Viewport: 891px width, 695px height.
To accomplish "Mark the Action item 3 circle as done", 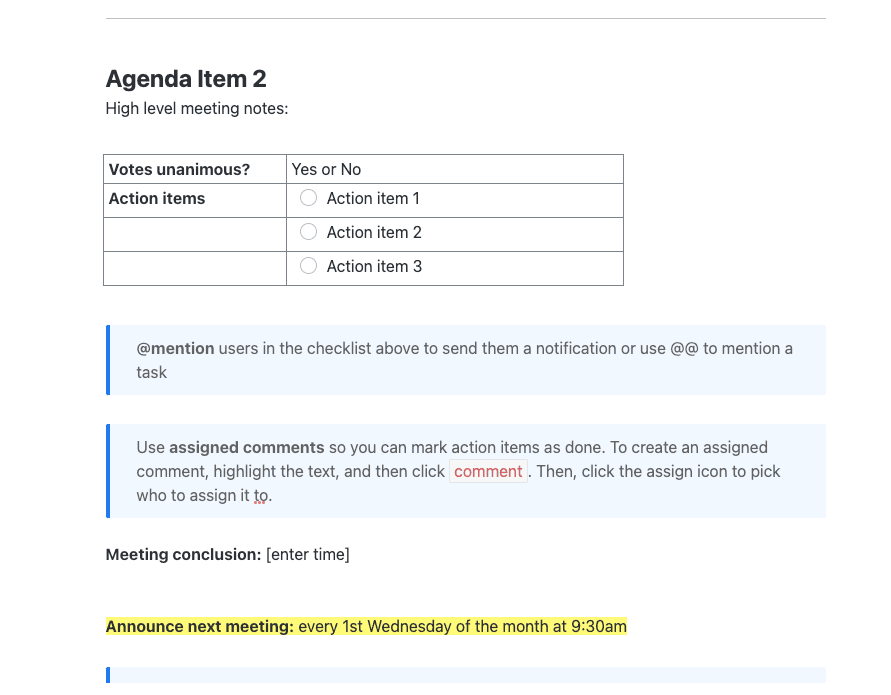I will coord(308,266).
